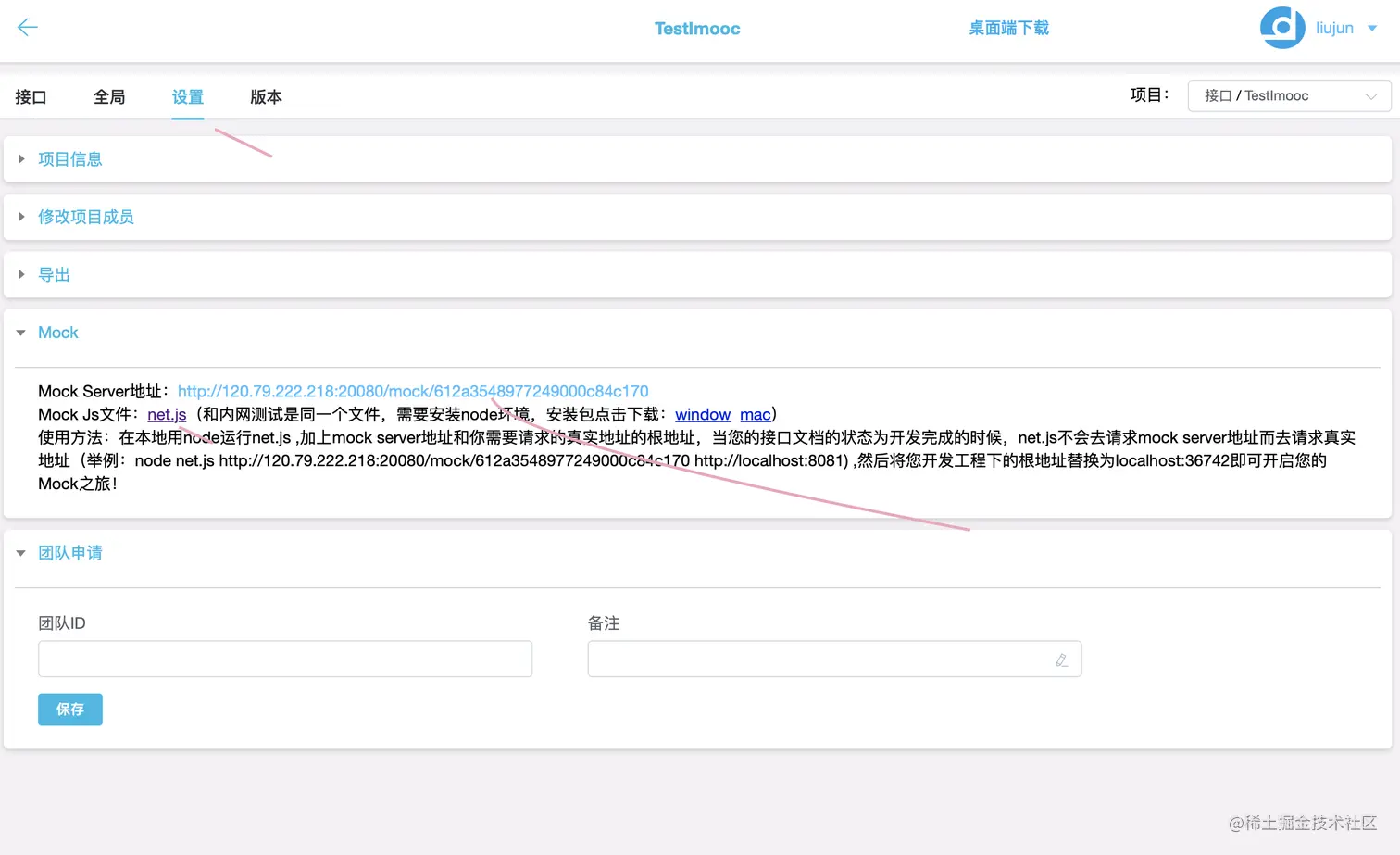Click the 团队ID label

coord(62,623)
